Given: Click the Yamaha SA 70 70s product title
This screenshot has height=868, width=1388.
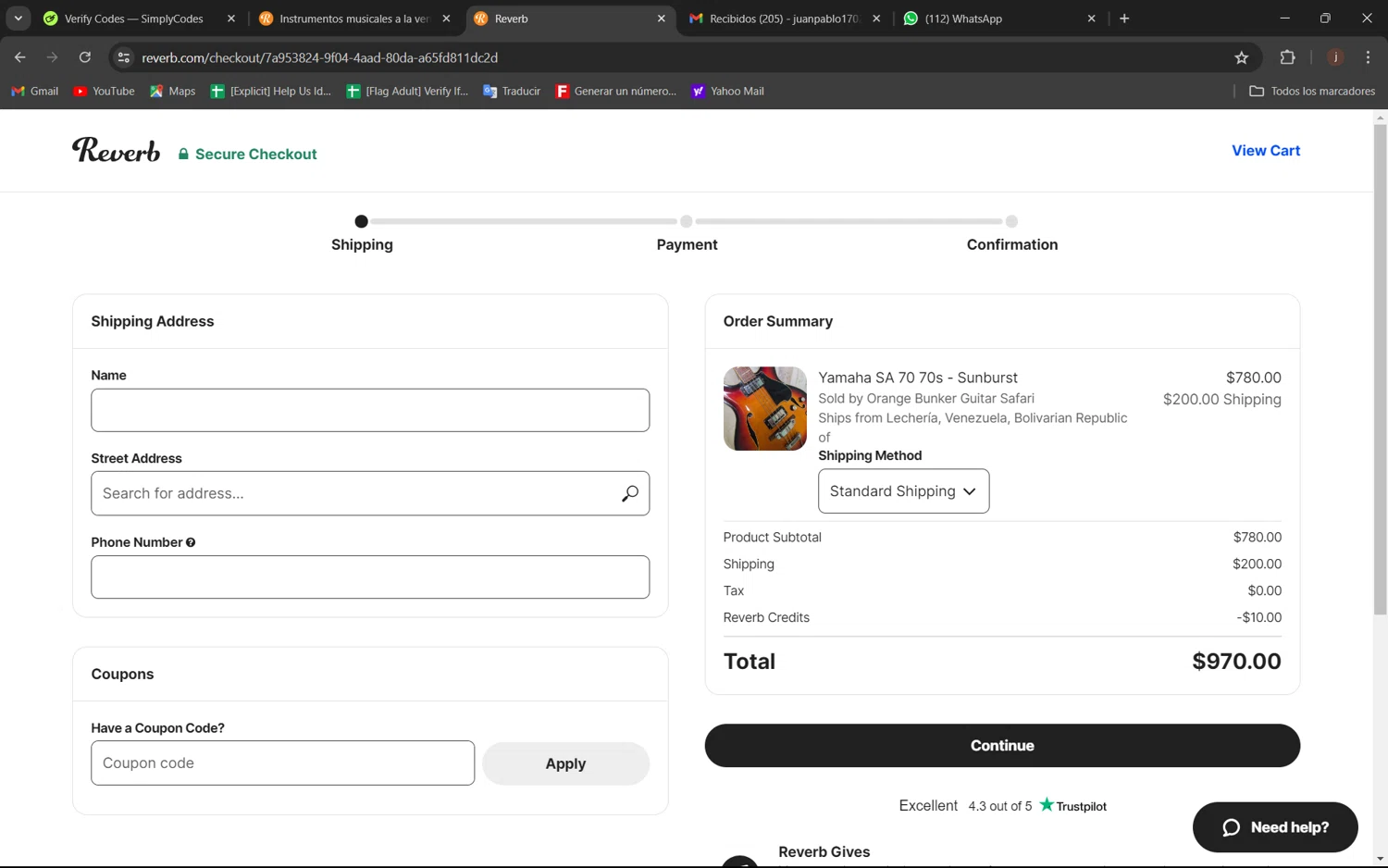Looking at the screenshot, I should (x=918, y=378).
